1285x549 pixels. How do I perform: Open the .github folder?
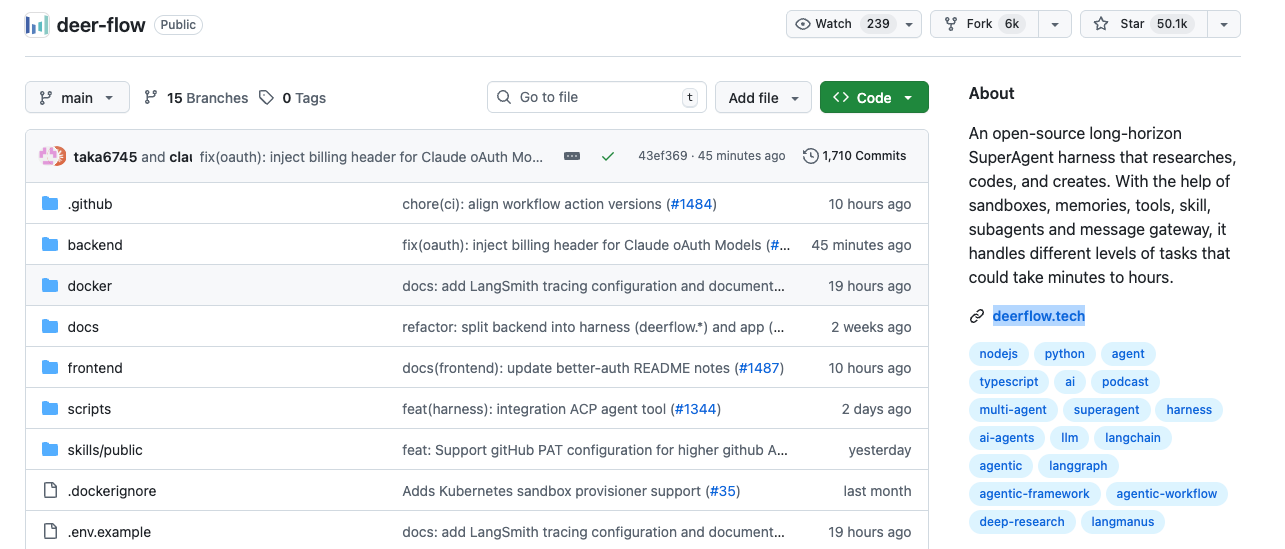tap(90, 204)
